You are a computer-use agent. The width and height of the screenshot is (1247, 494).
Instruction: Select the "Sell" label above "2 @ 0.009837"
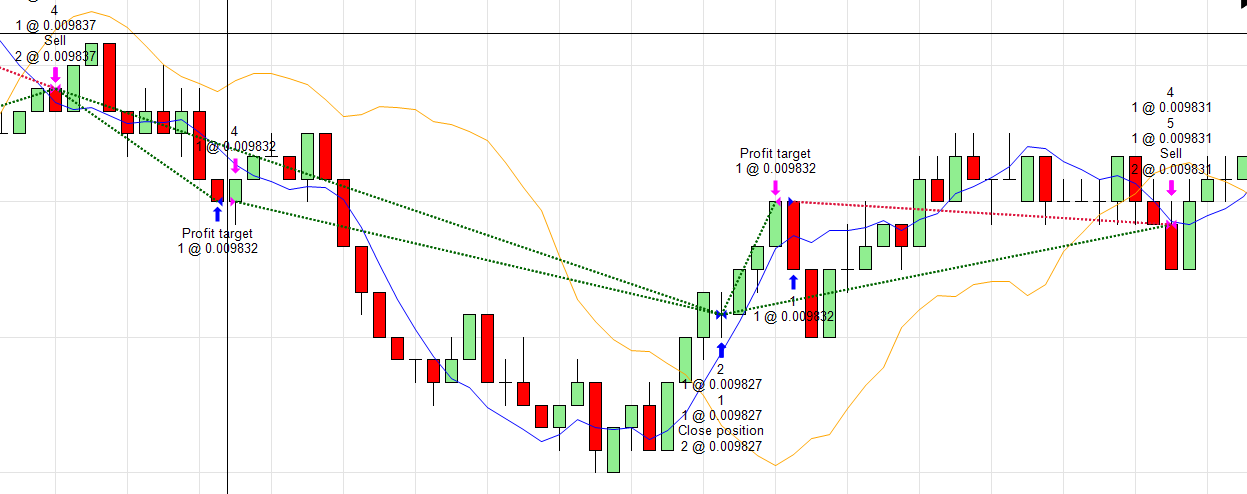pyautogui.click(x=55, y=41)
